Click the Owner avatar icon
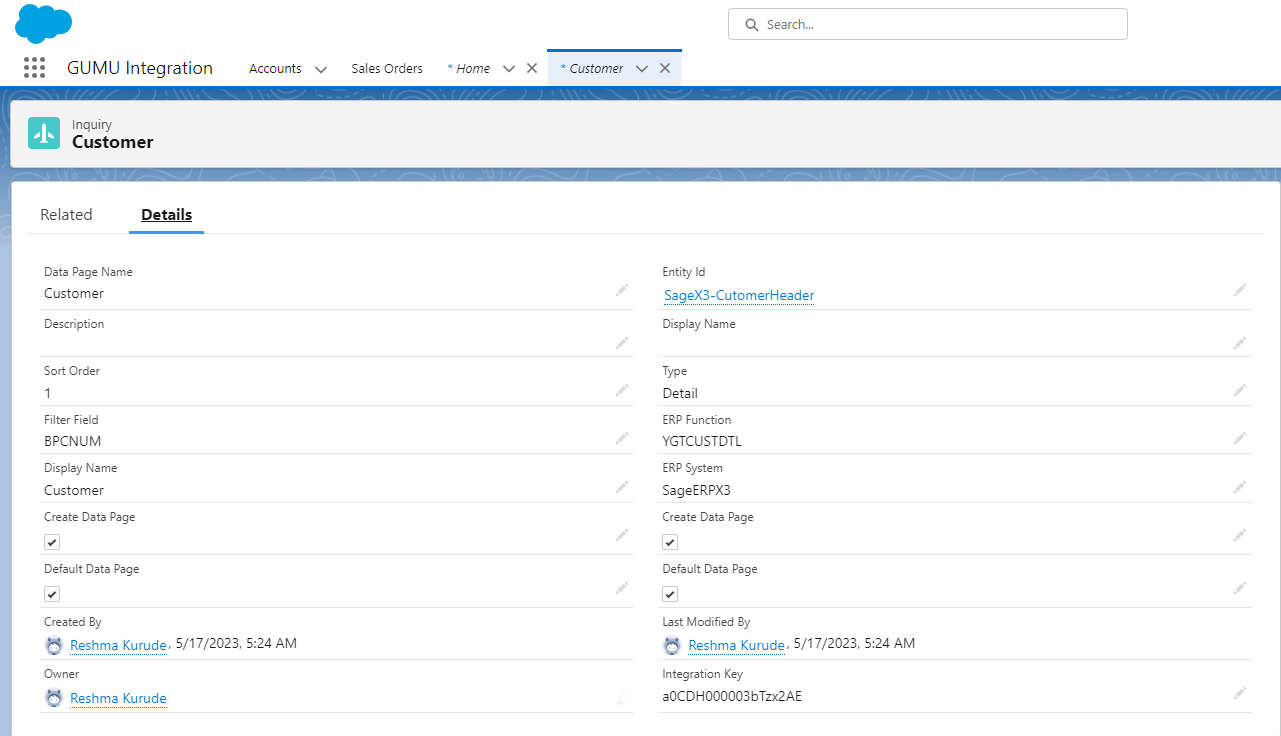The image size is (1281, 736). point(54,698)
